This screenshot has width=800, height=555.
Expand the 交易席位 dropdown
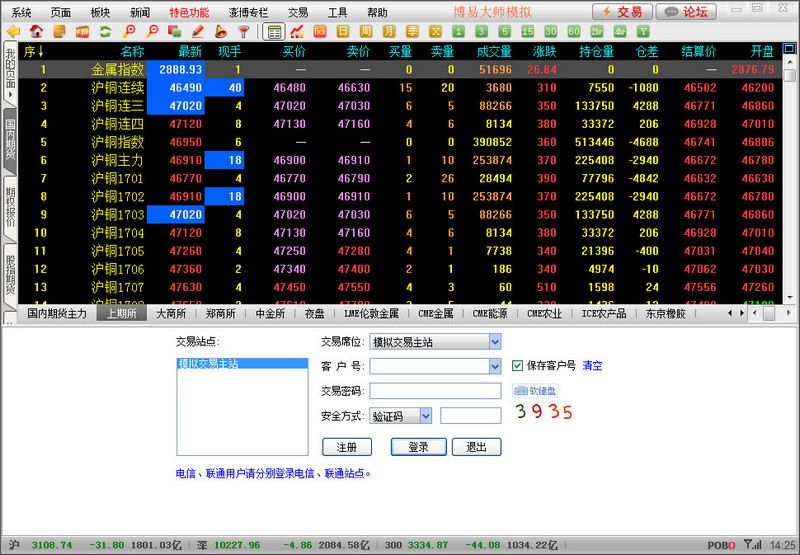point(494,342)
